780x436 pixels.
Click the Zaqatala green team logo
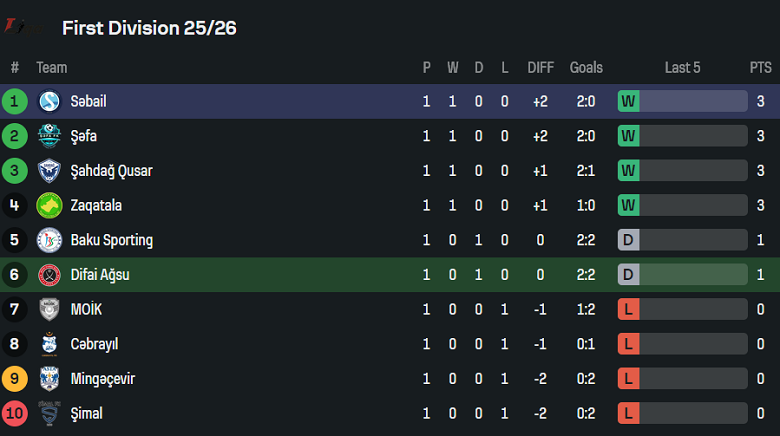(49, 205)
